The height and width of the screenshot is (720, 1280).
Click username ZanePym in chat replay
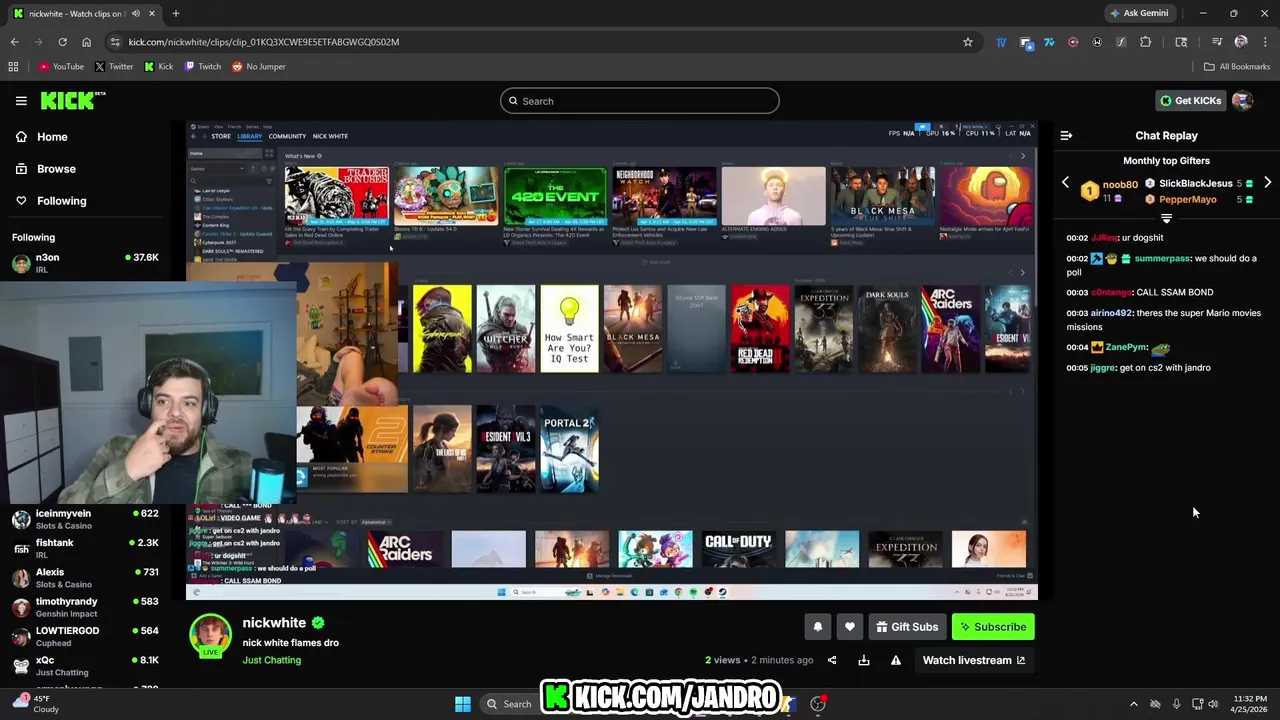point(1126,347)
